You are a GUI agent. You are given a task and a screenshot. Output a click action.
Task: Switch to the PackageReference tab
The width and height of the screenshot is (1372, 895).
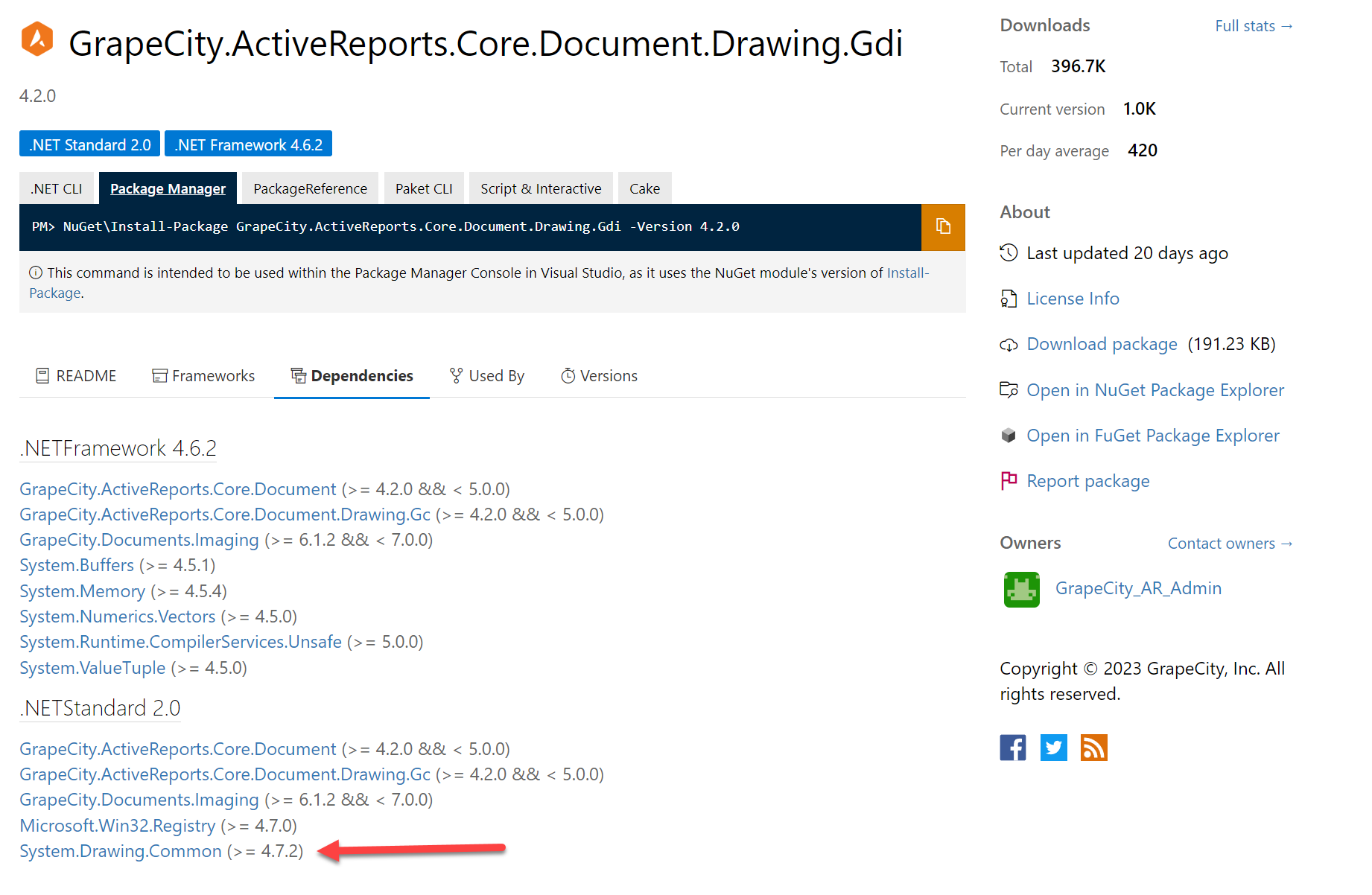coord(310,188)
